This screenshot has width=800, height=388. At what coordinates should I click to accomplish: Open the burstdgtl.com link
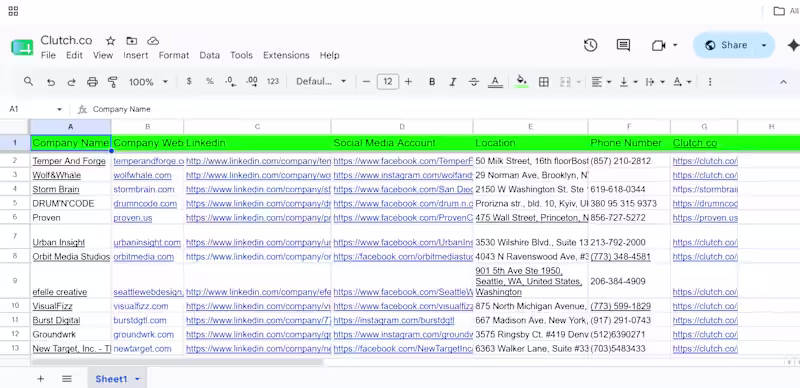[x=140, y=320]
